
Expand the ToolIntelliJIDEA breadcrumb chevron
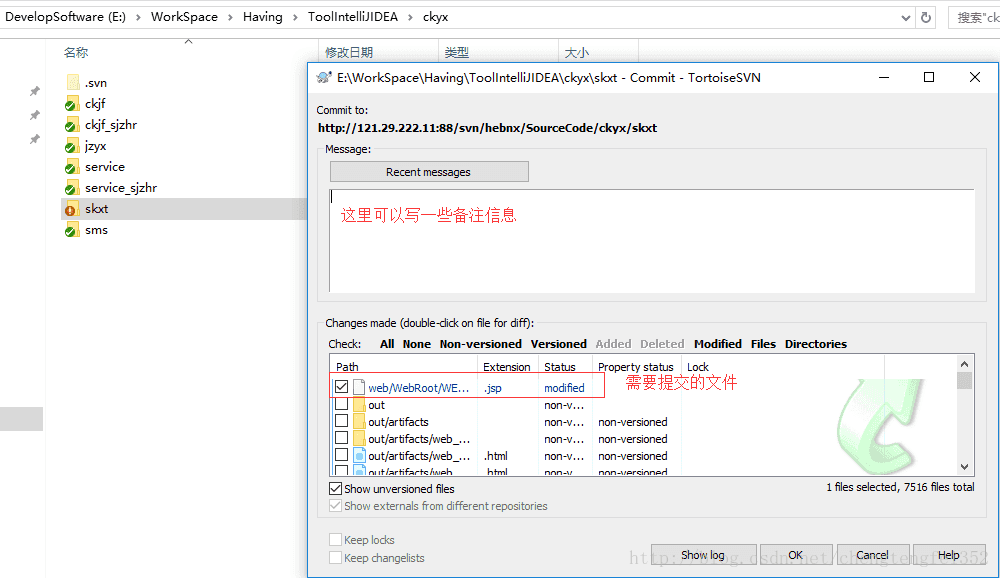pos(410,17)
